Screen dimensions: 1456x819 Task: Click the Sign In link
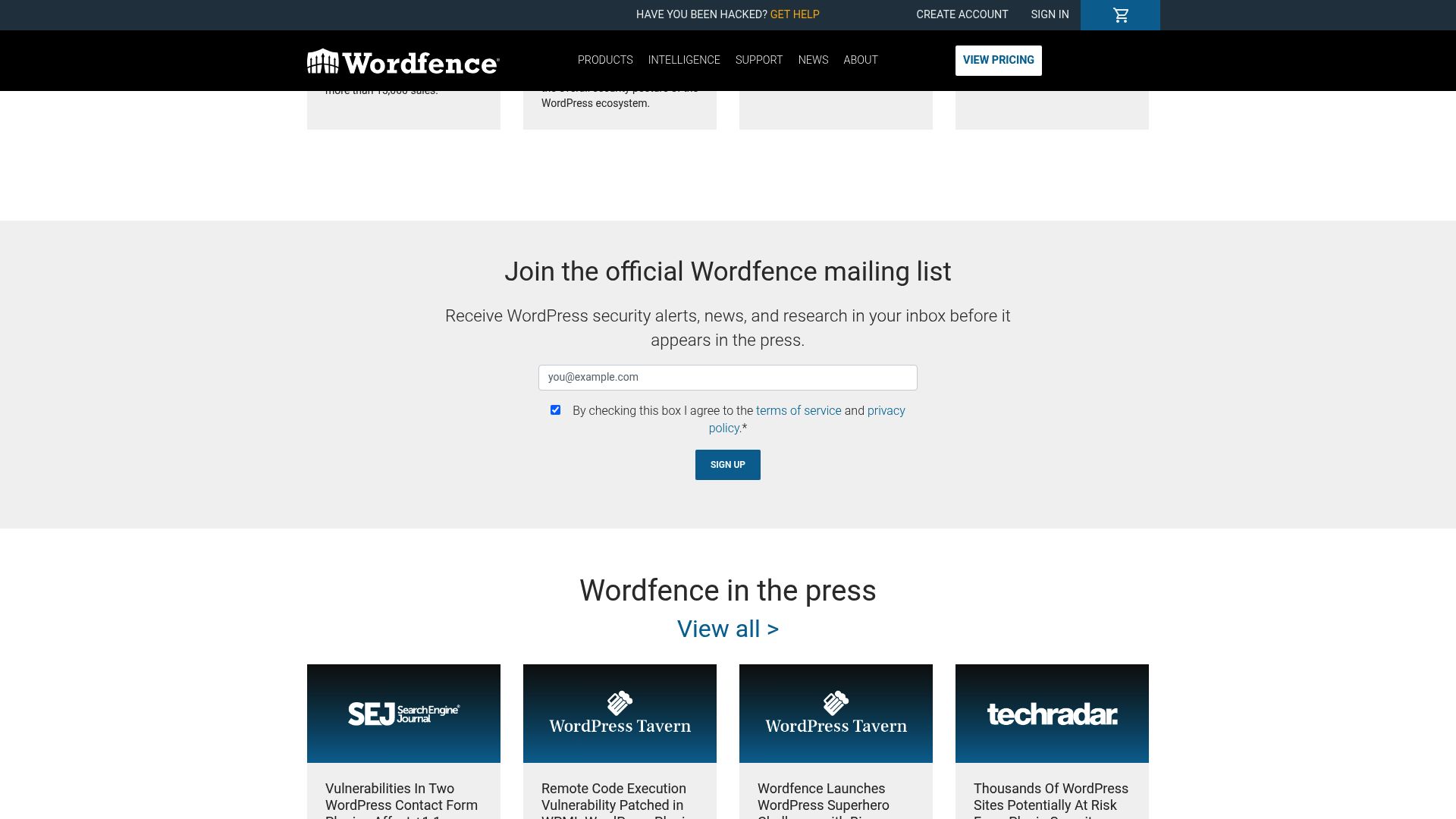coord(1050,14)
